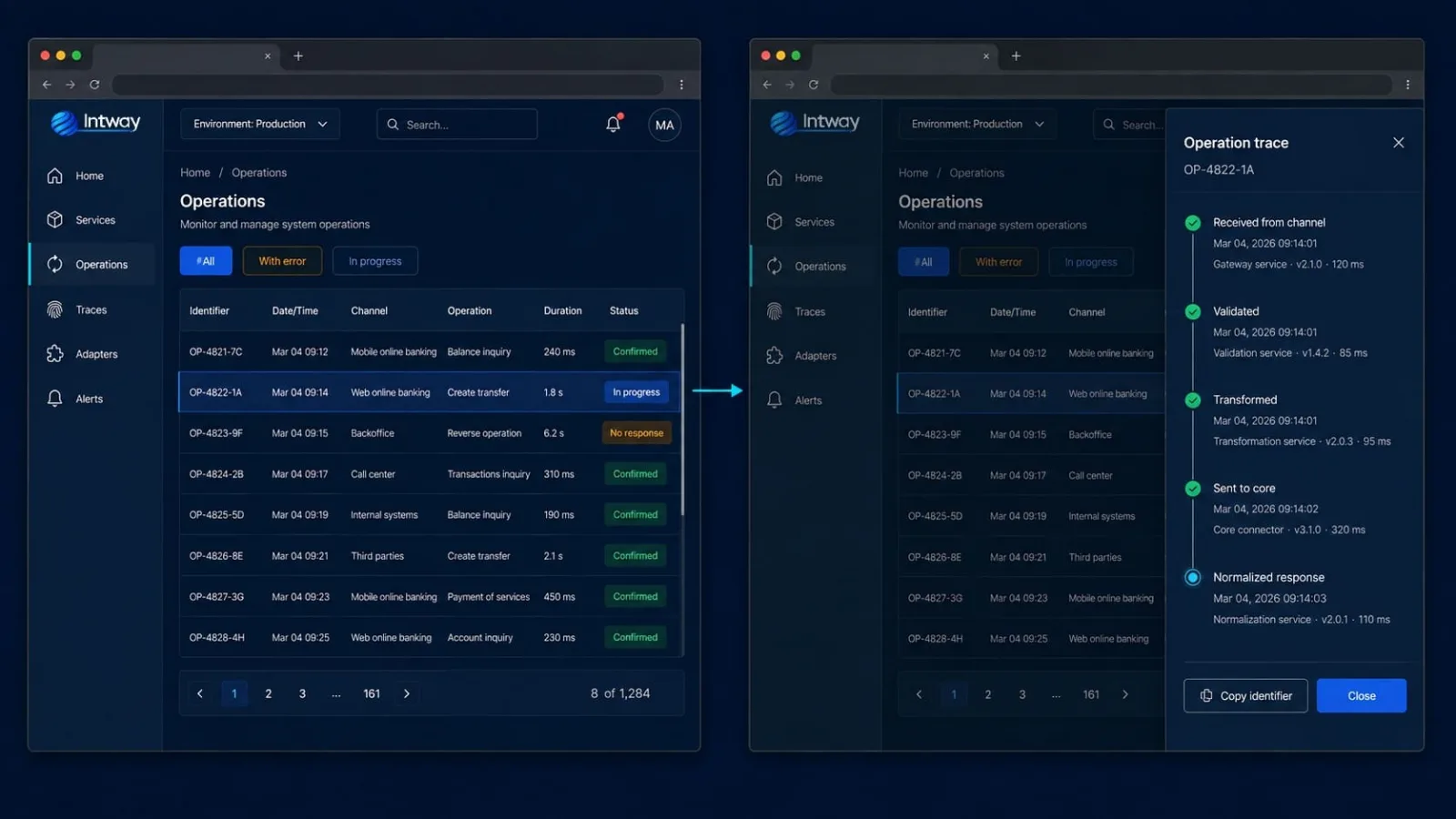Click Normalized response current step marker
This screenshot has height=819, width=1456.
pyautogui.click(x=1193, y=578)
